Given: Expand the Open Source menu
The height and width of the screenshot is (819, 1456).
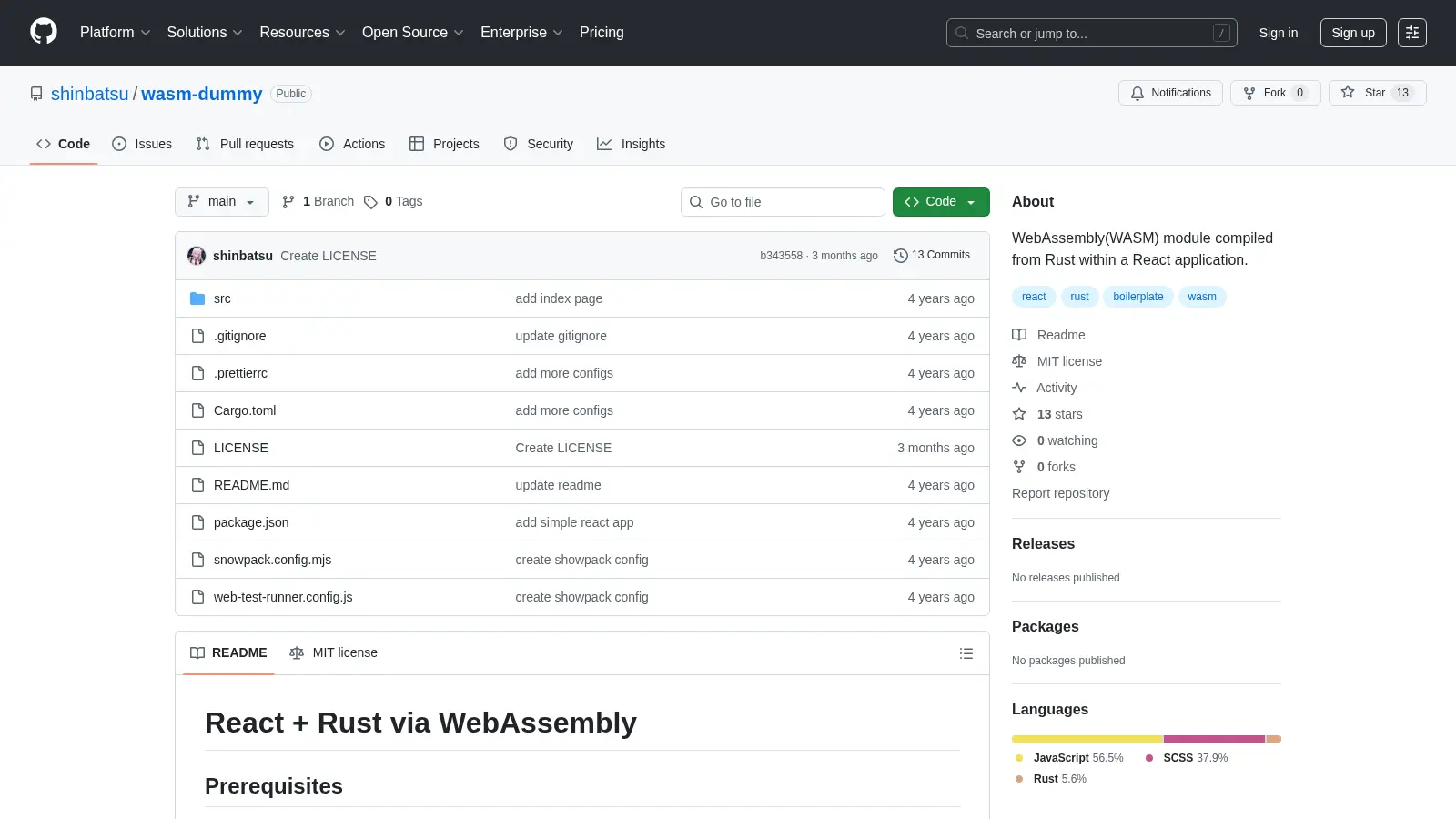Looking at the screenshot, I should 413,33.
